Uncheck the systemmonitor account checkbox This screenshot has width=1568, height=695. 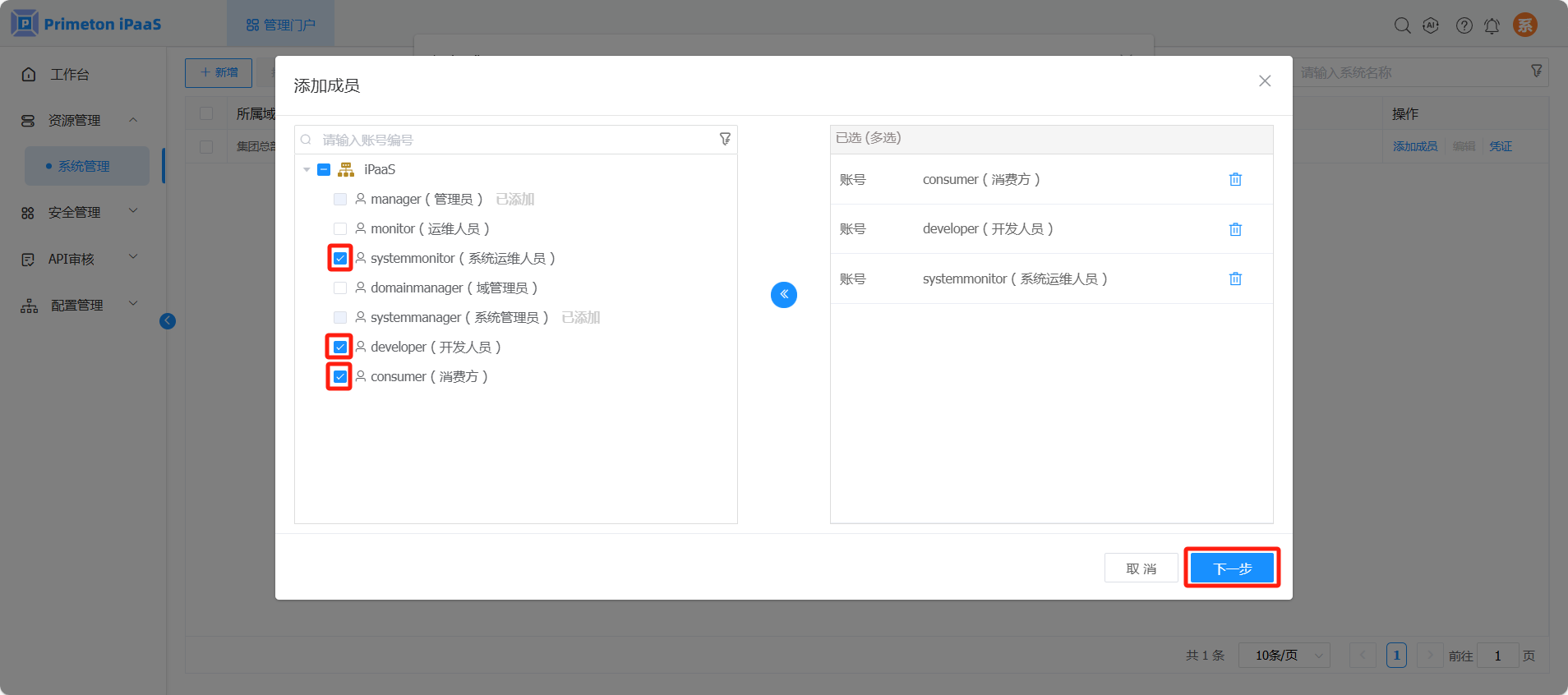click(x=340, y=259)
